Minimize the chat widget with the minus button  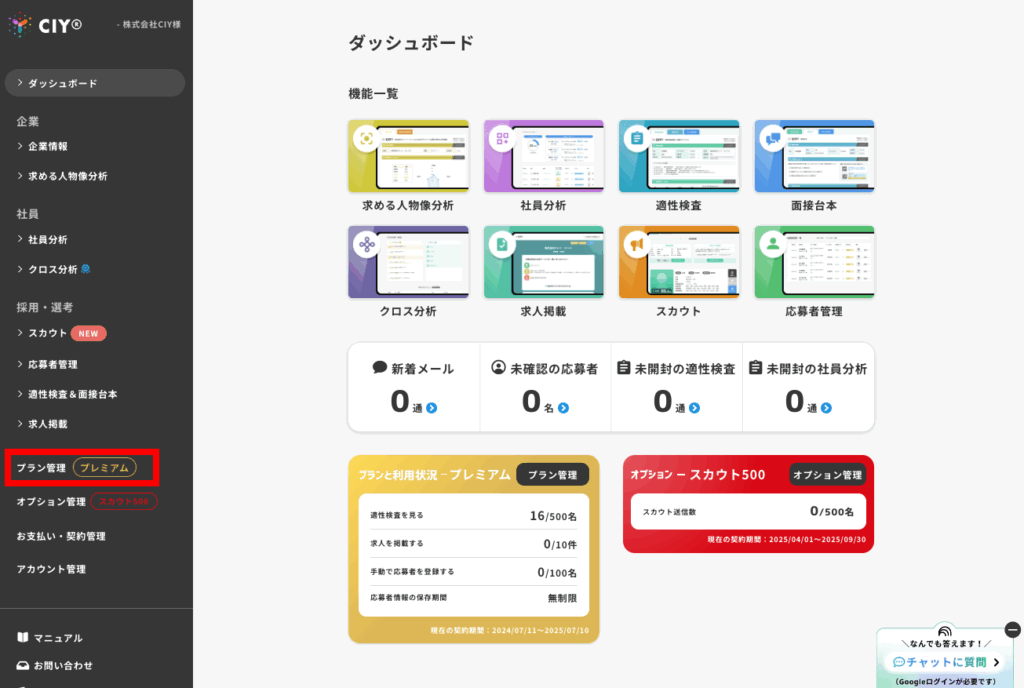(x=1012, y=630)
